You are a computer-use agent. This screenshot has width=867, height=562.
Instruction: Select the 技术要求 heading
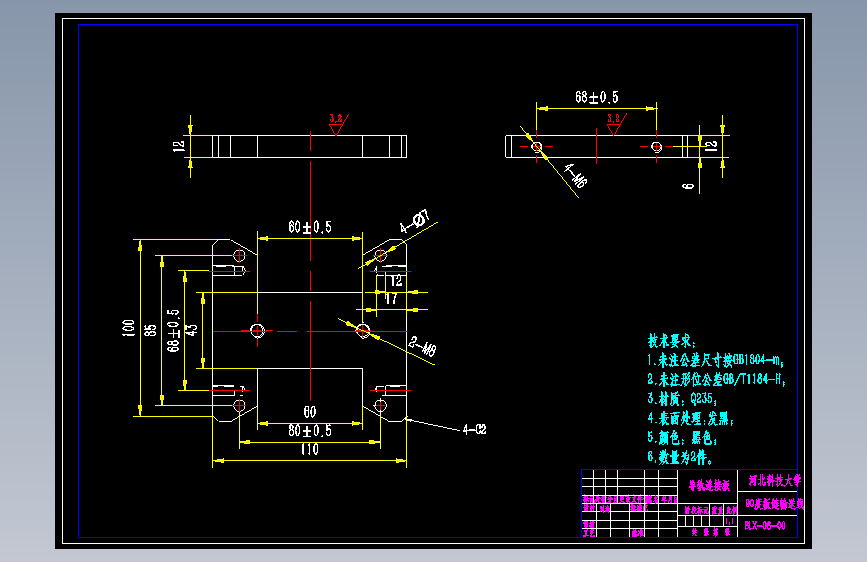point(672,341)
